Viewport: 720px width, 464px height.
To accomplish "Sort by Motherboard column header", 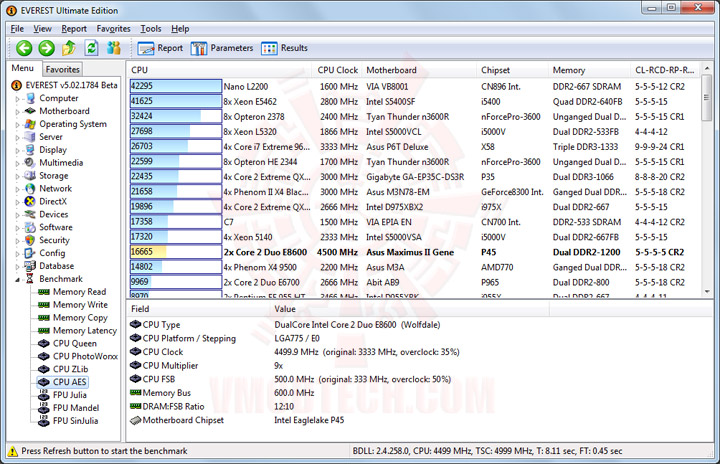I will (x=419, y=70).
